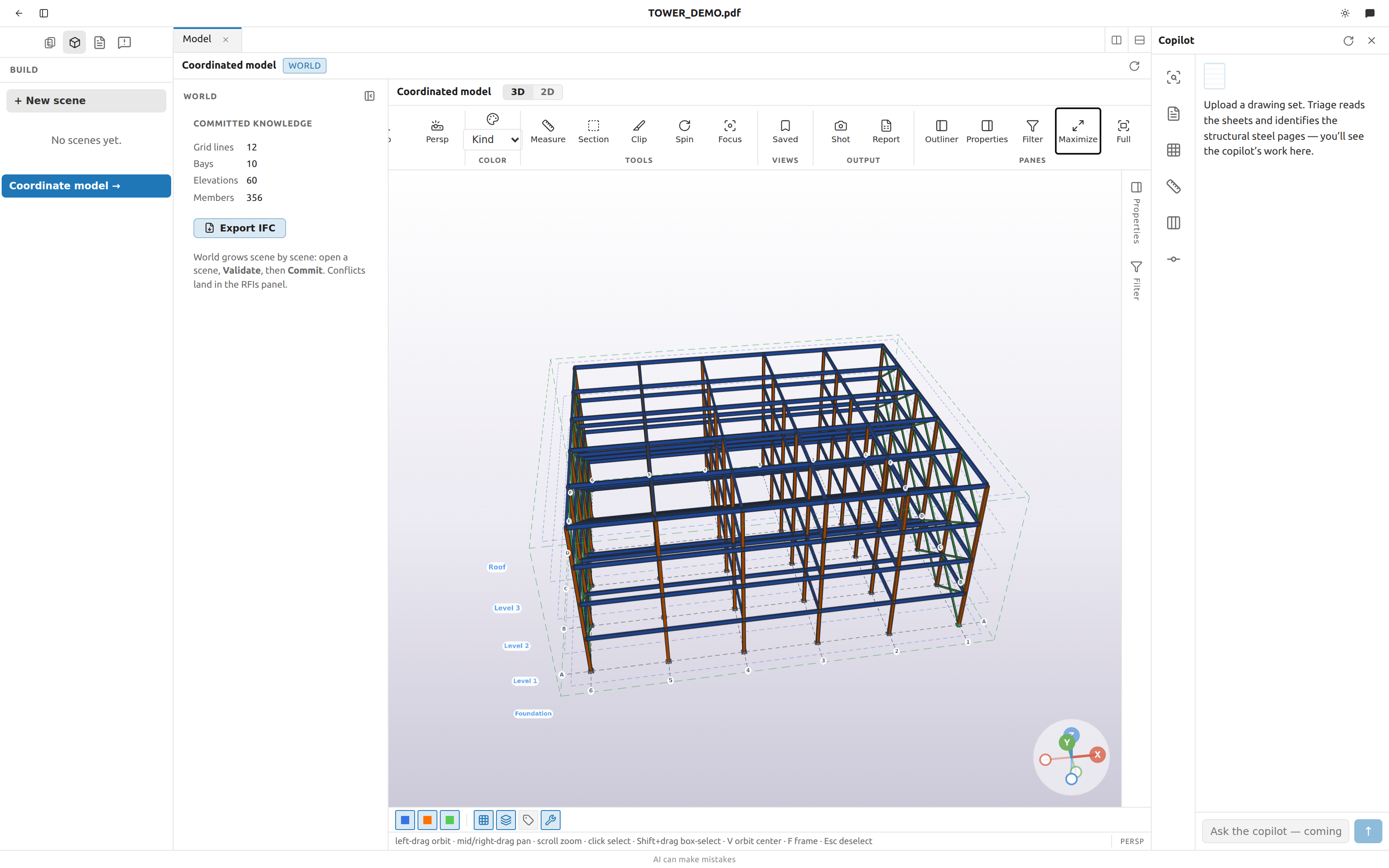Open the Copilot ruler measure icon
The width and height of the screenshot is (1389, 868).
(x=1173, y=186)
